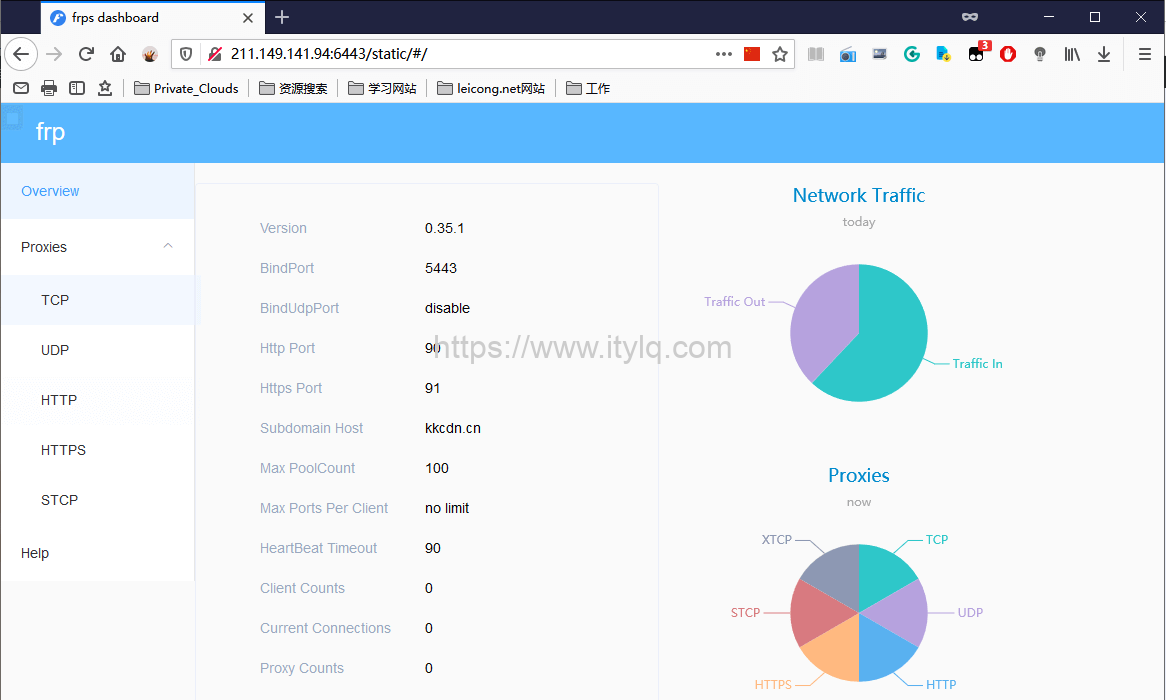Screen dimensions: 1166x700
Task: Expand the 工作 bookmark folder
Action: click(588, 88)
